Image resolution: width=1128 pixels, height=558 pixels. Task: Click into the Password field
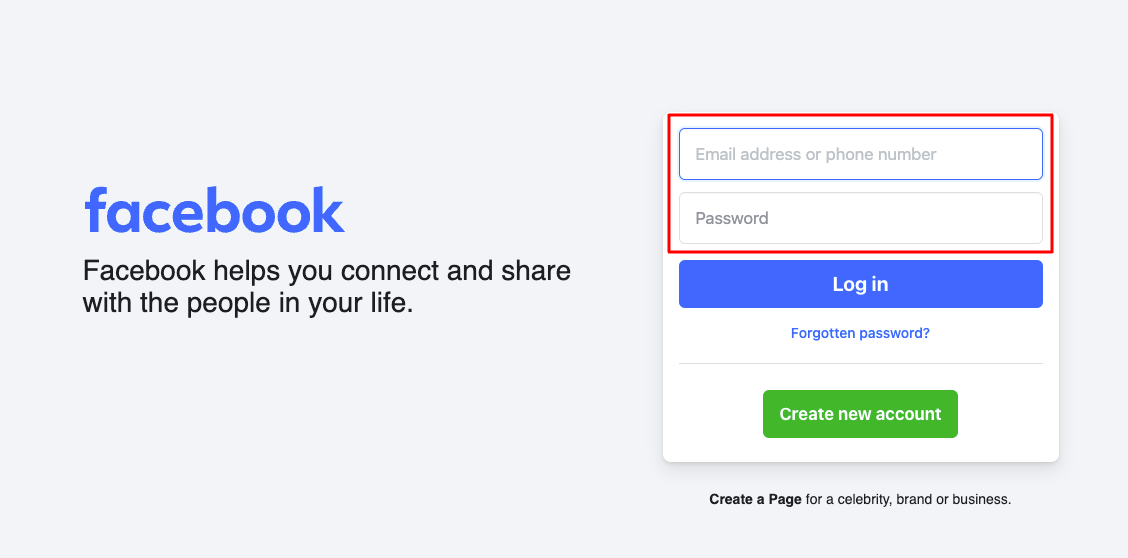[860, 218]
